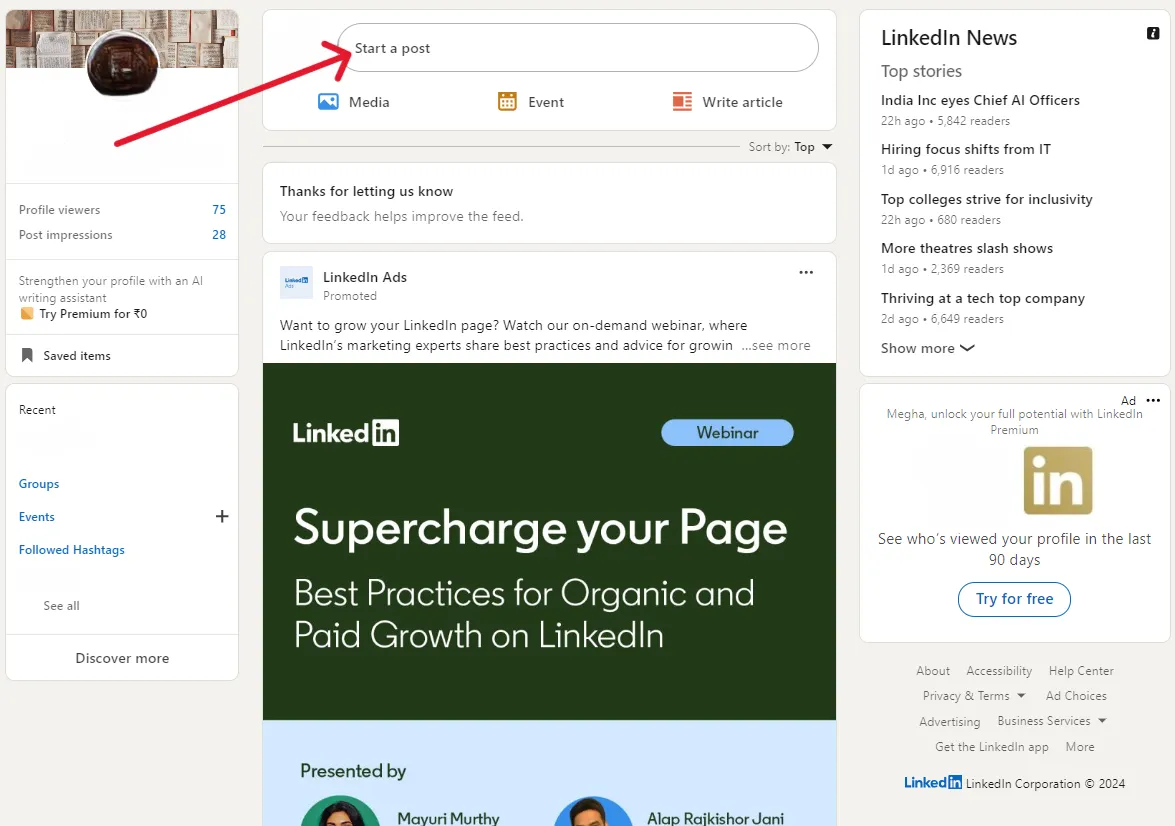Open the story about Chief AI Officers
The height and width of the screenshot is (826, 1175).
point(980,100)
